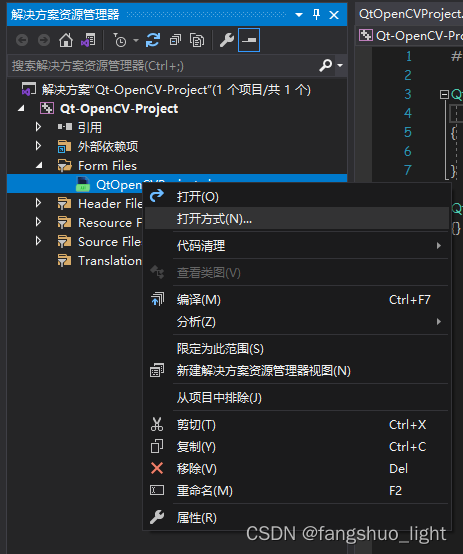
Task: Click the red X remove icon
Action: [157, 468]
